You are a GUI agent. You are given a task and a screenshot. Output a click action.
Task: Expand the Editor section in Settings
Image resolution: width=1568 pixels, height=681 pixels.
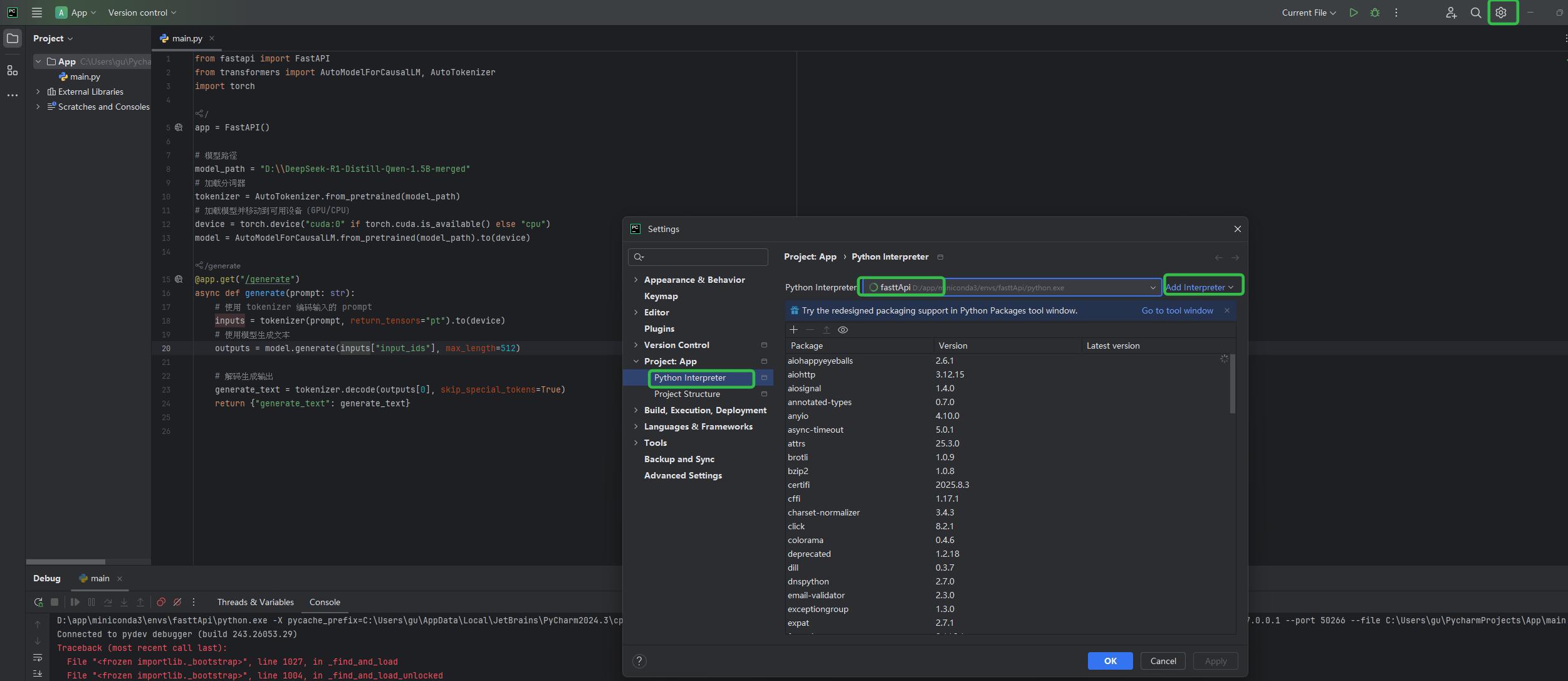[636, 312]
